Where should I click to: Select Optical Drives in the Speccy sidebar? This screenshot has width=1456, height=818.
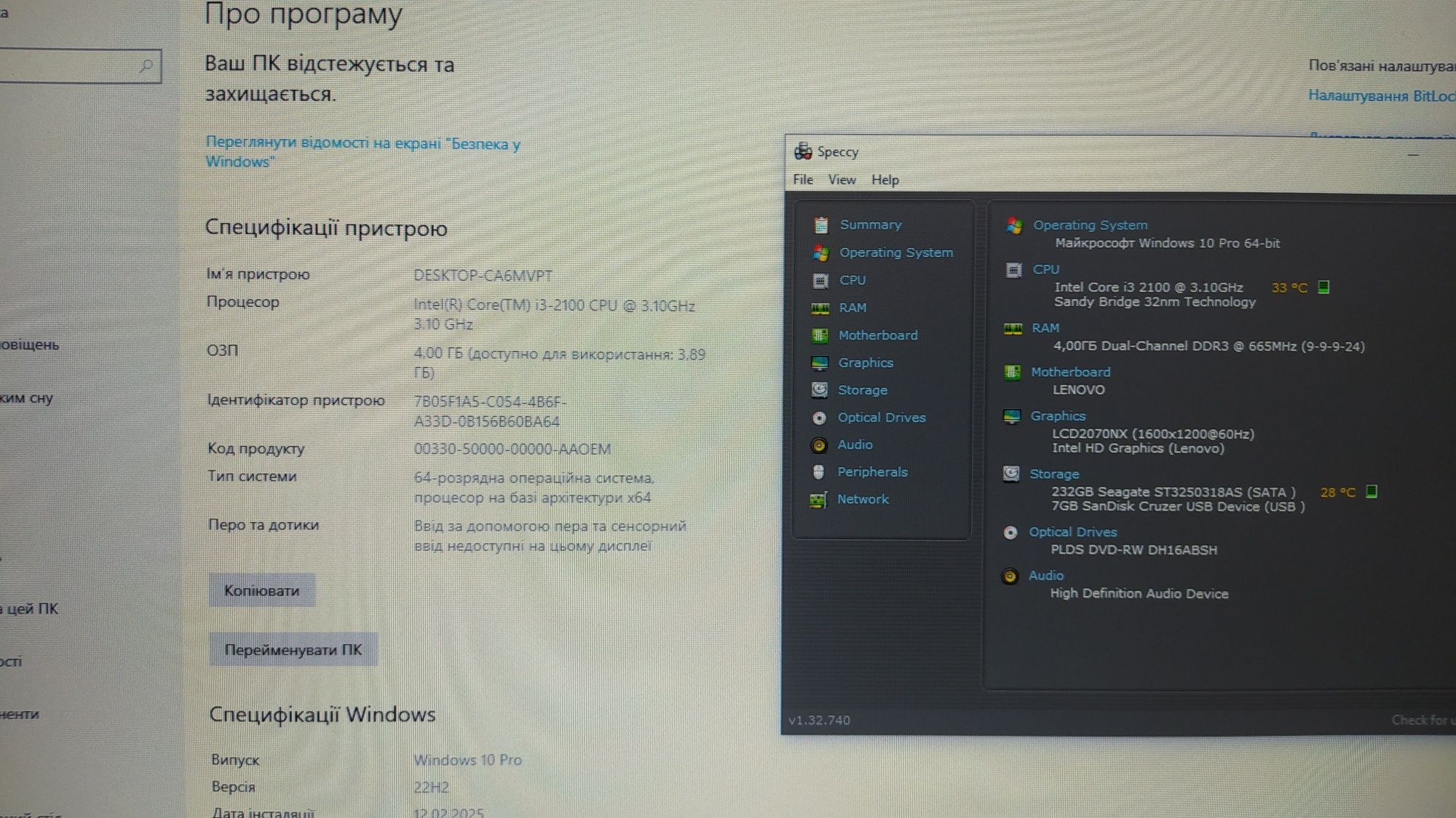point(882,418)
